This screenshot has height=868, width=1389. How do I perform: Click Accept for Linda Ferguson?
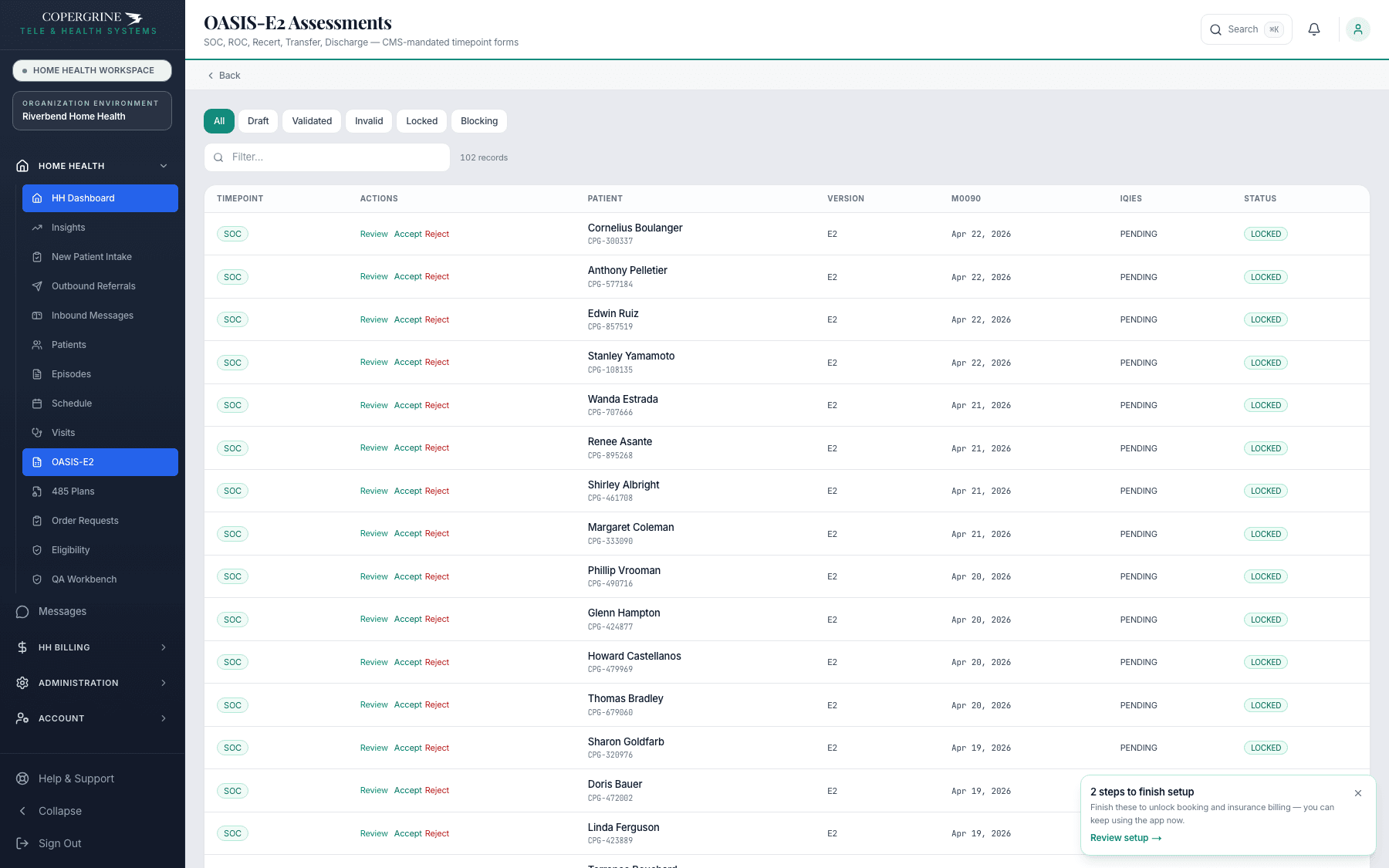click(x=407, y=833)
